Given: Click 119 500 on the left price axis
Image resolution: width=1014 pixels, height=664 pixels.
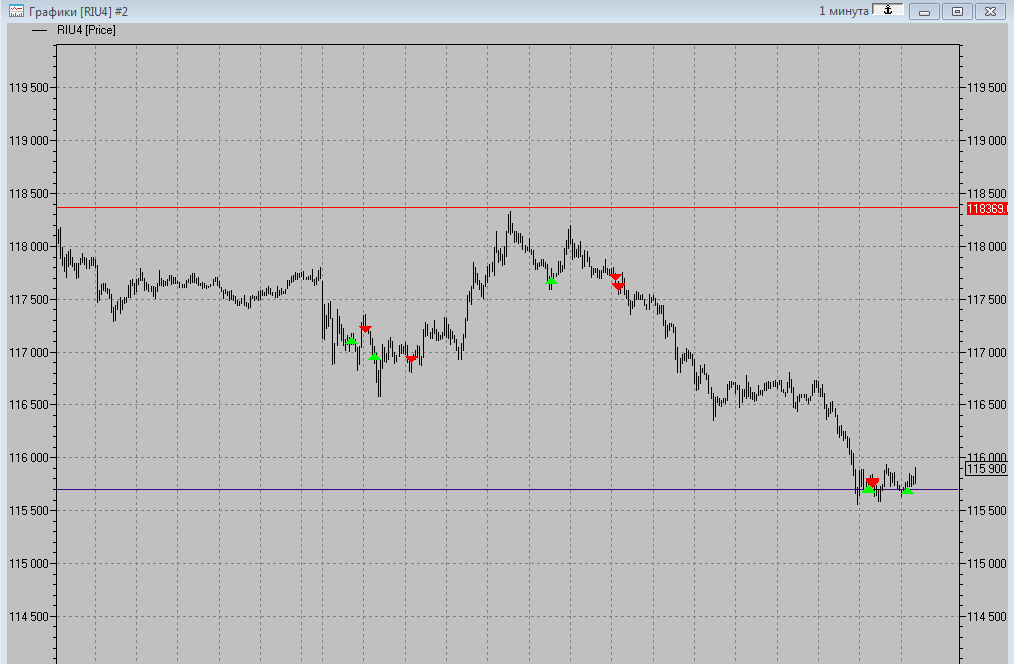Looking at the screenshot, I should (x=28, y=87).
